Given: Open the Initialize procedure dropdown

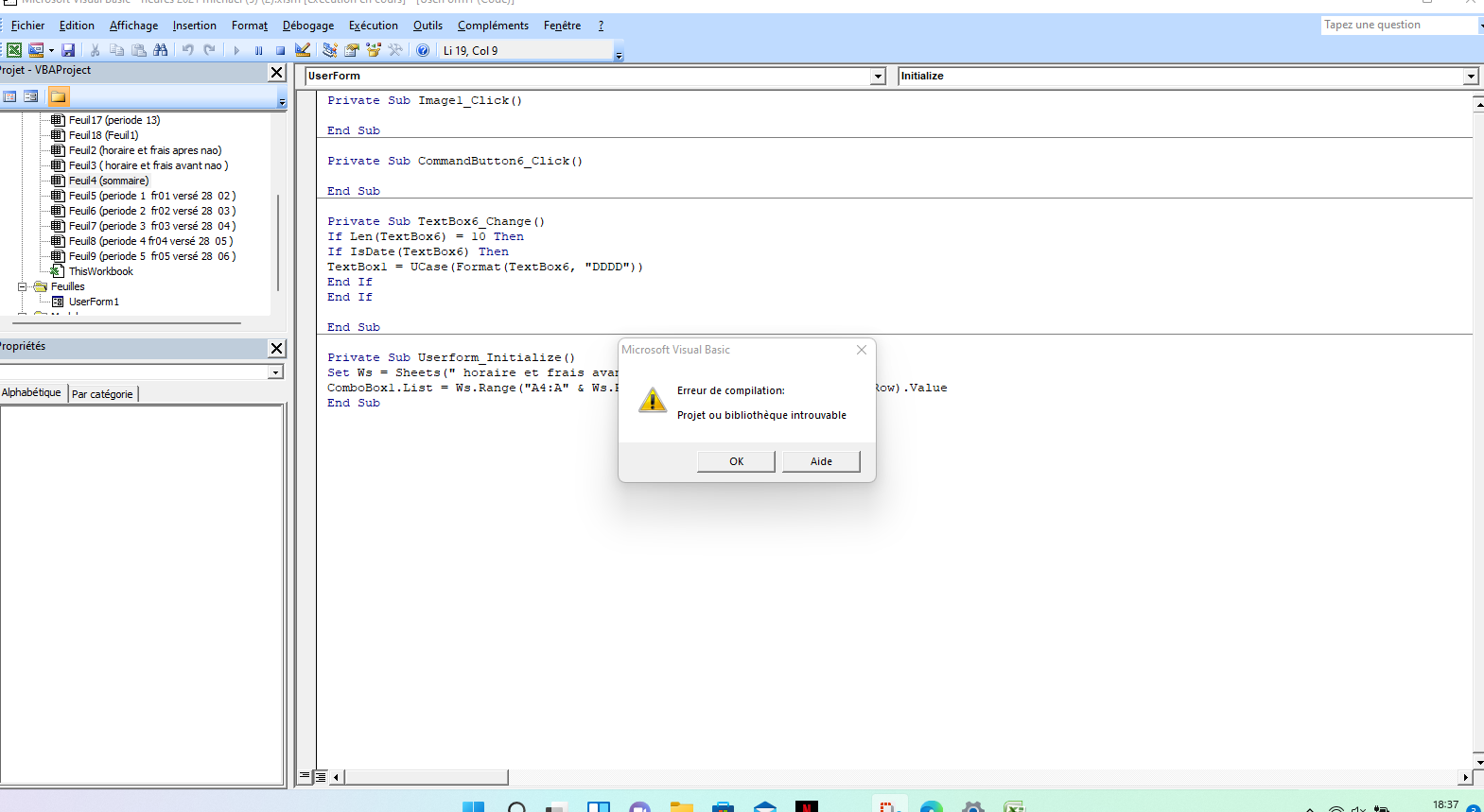Looking at the screenshot, I should [x=1471, y=77].
